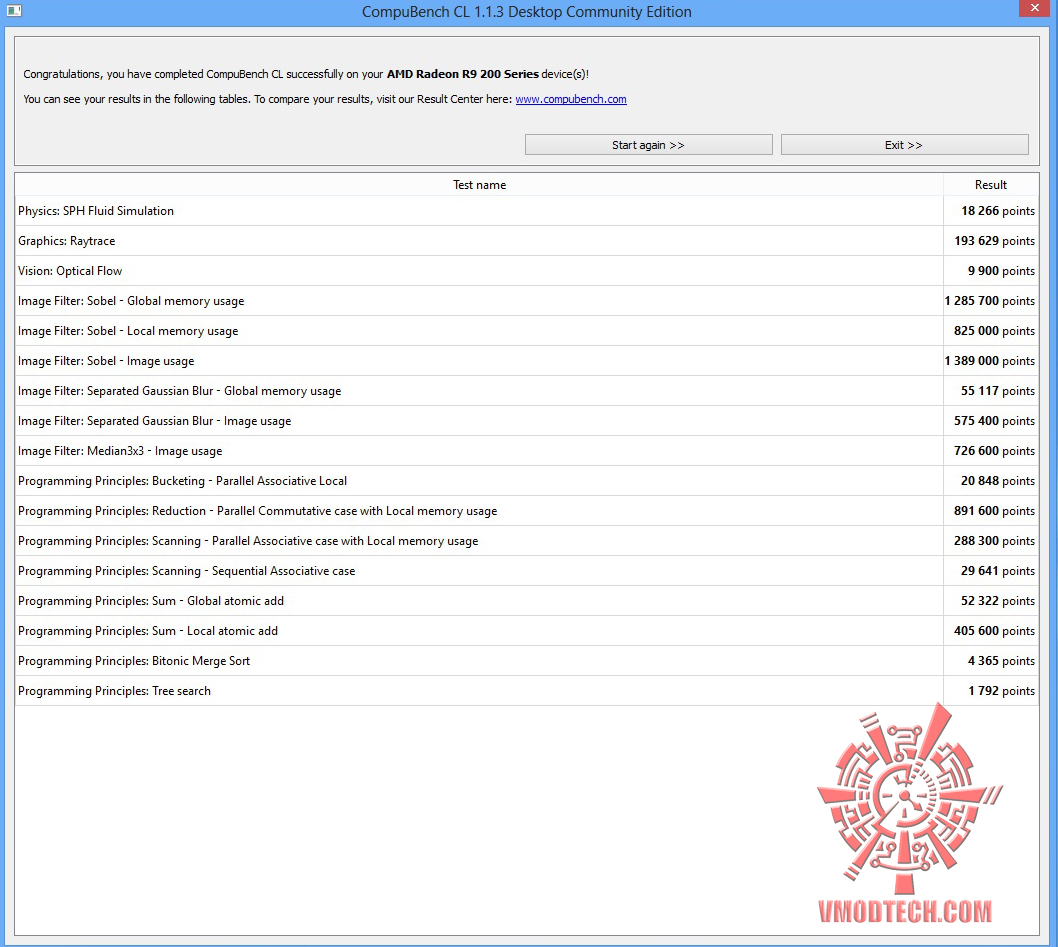Click the 1 792 points result

(1001, 691)
